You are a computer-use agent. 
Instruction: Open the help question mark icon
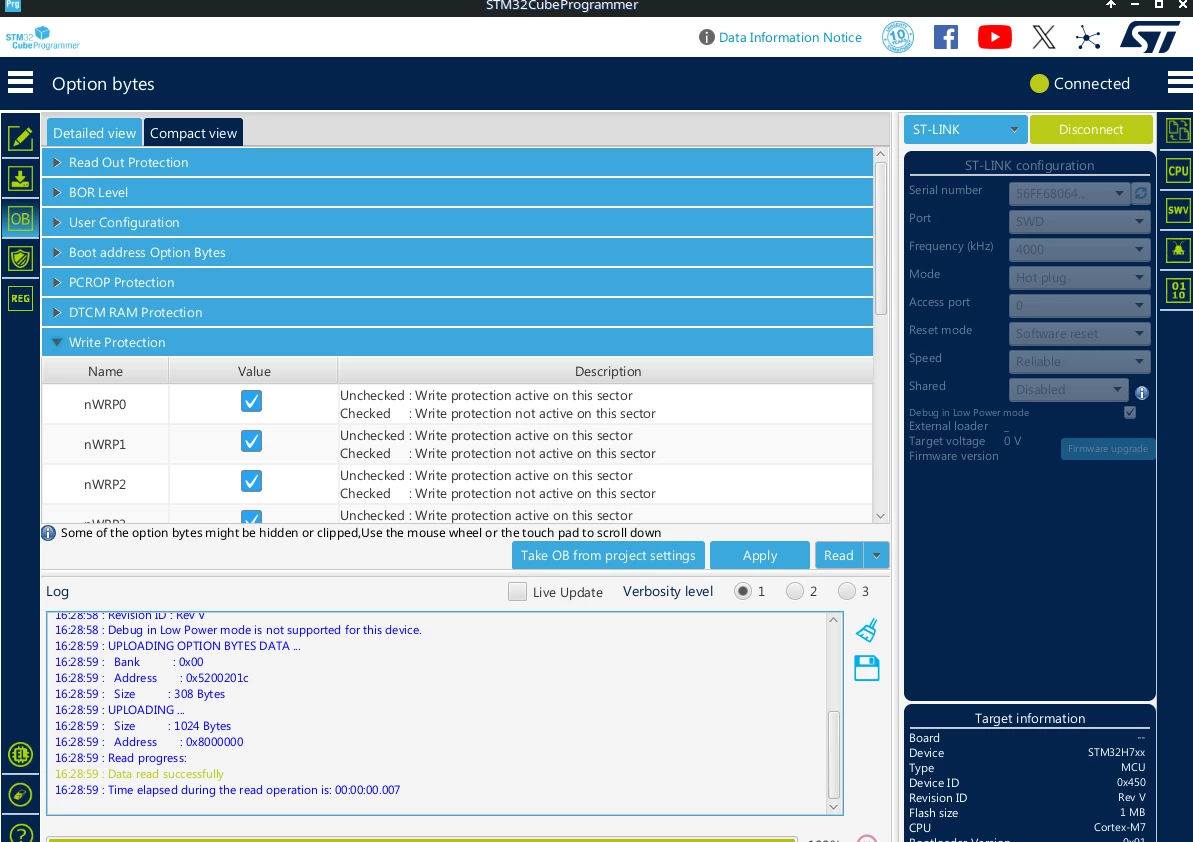tap(21, 833)
